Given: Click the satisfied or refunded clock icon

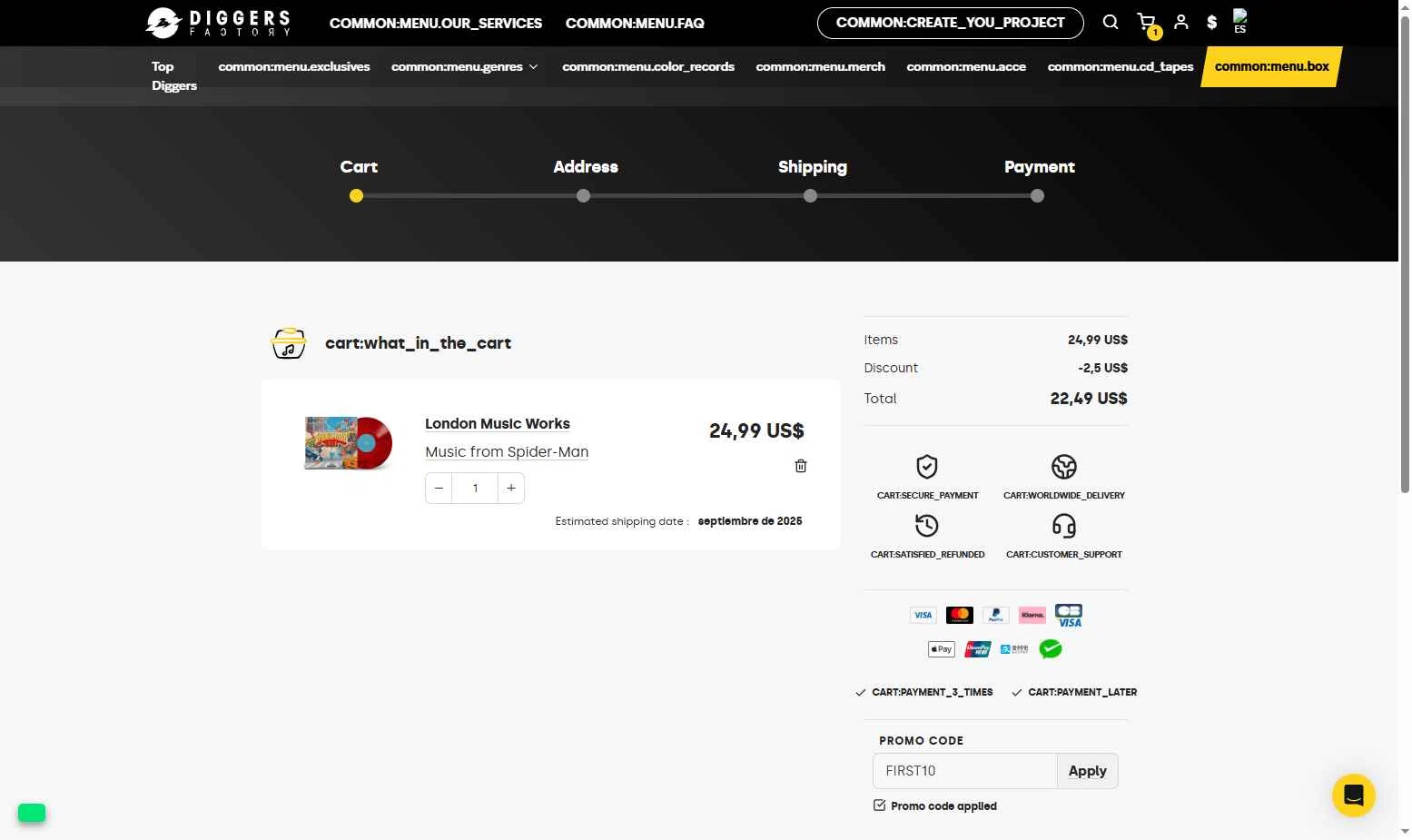Looking at the screenshot, I should pos(927,526).
